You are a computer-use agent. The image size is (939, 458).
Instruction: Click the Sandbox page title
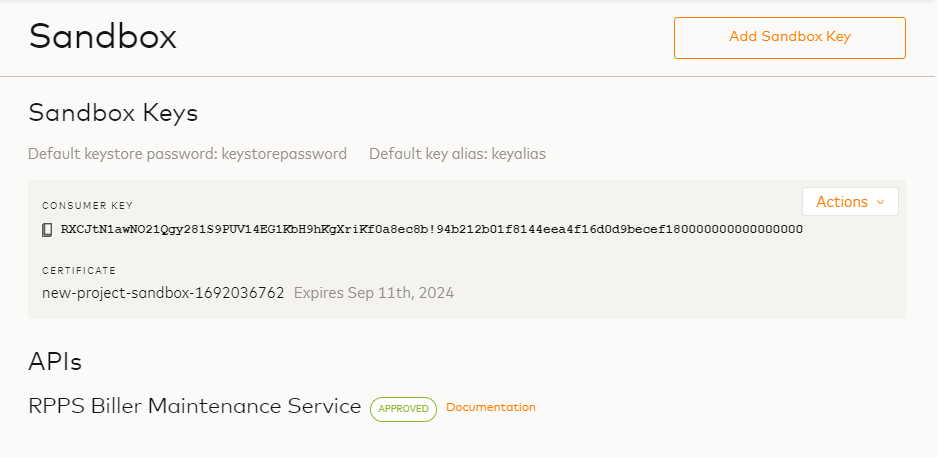coord(102,37)
